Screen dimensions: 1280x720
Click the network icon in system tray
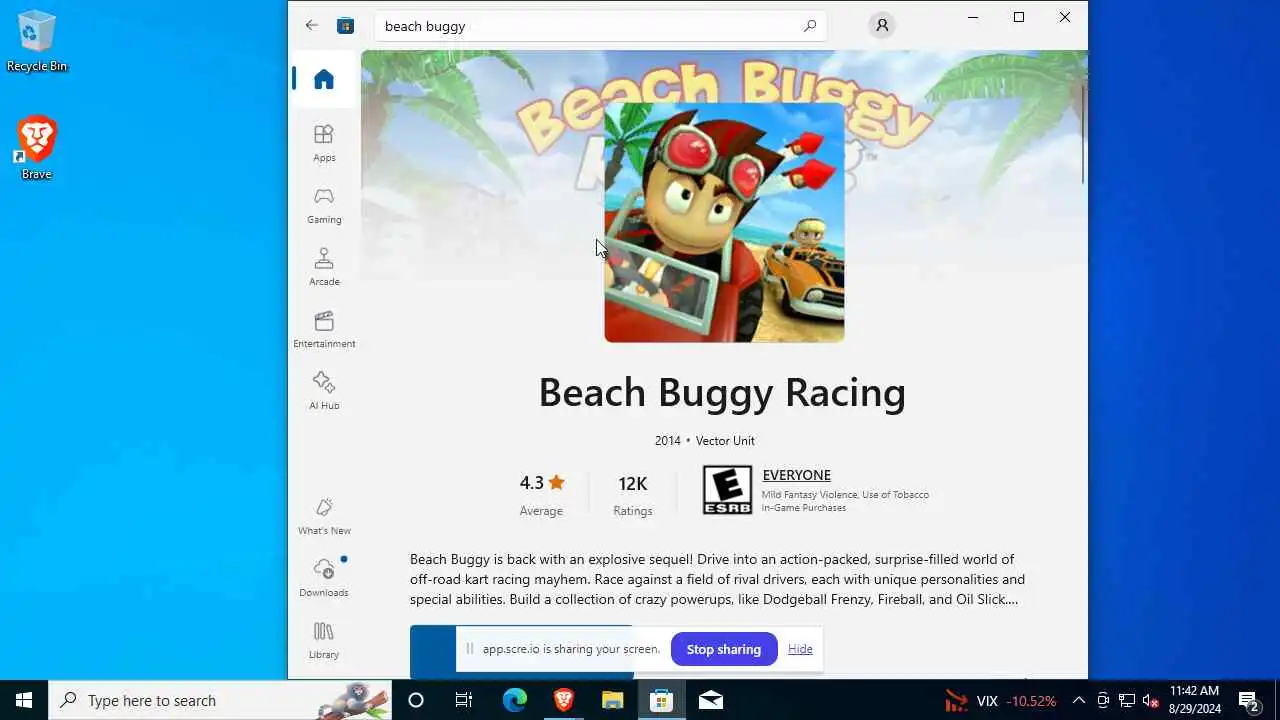pos(1127,700)
